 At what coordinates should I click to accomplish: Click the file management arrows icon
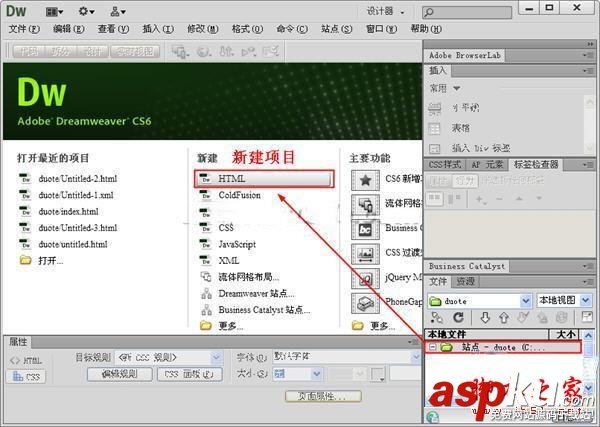(227, 51)
